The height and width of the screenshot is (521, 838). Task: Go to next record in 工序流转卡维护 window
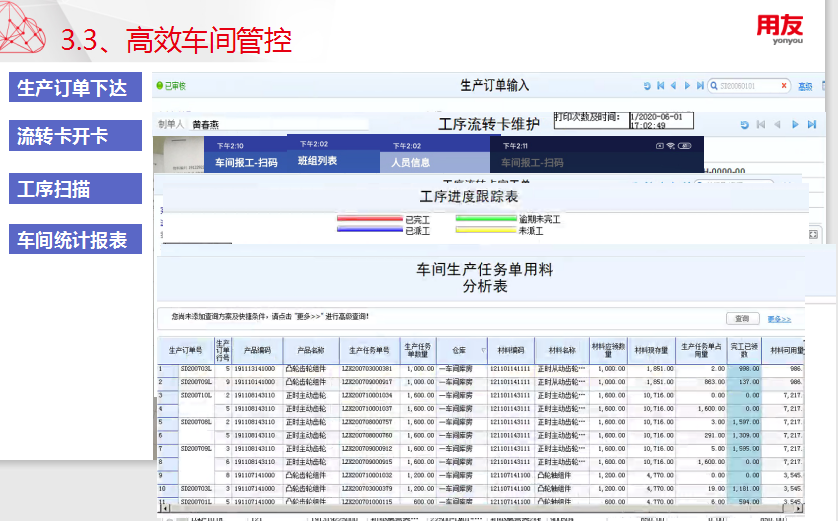coord(795,125)
